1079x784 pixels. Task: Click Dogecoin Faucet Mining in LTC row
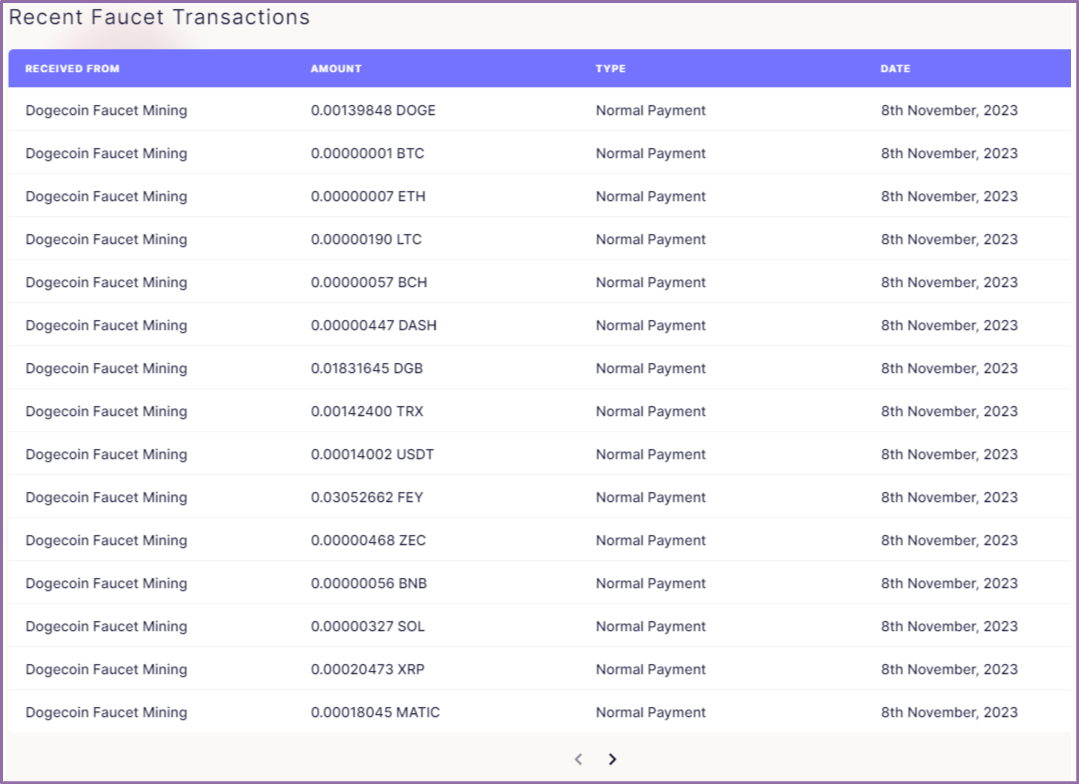tap(106, 240)
